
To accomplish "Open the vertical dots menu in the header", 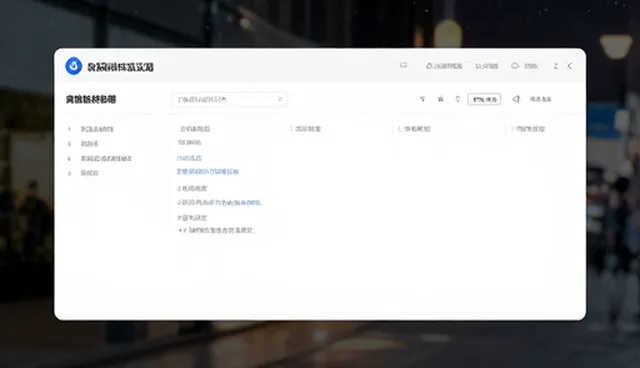I will click(555, 66).
